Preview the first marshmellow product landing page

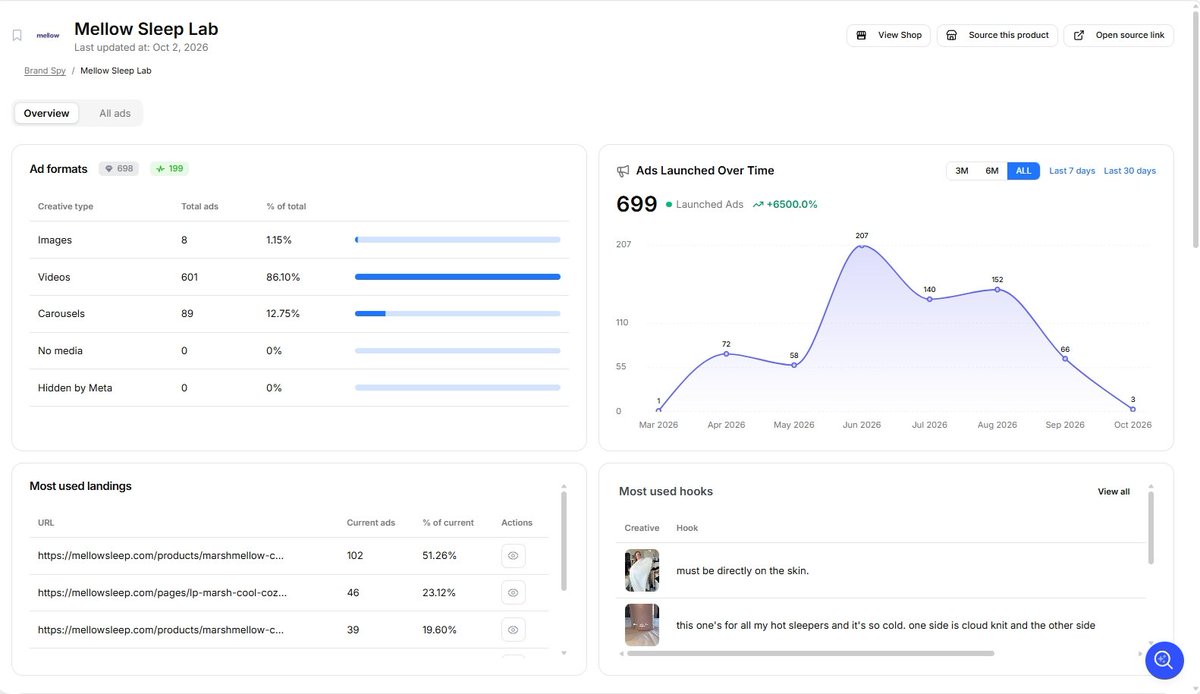click(513, 556)
